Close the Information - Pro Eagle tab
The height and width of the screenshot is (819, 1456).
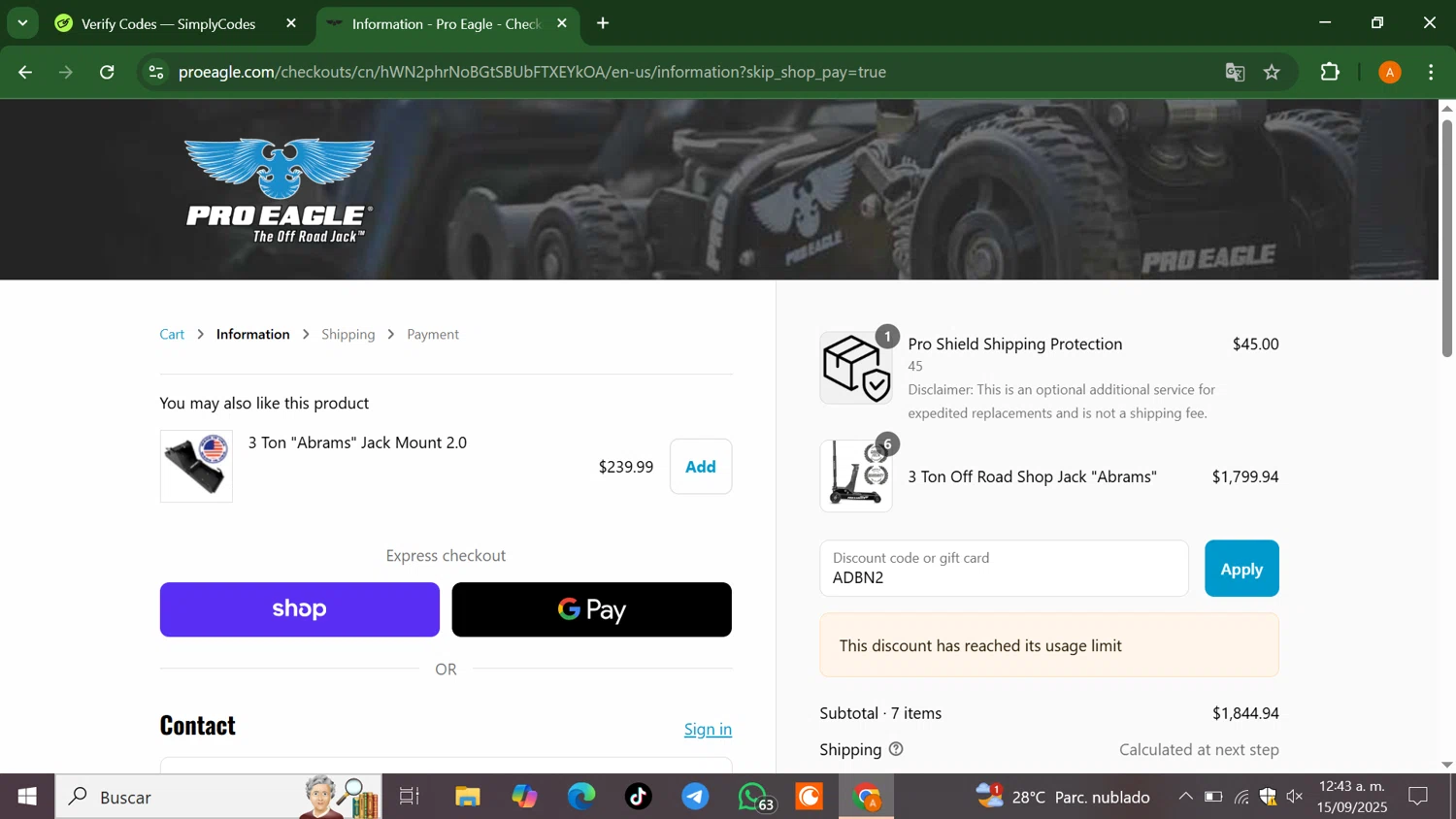point(562,23)
